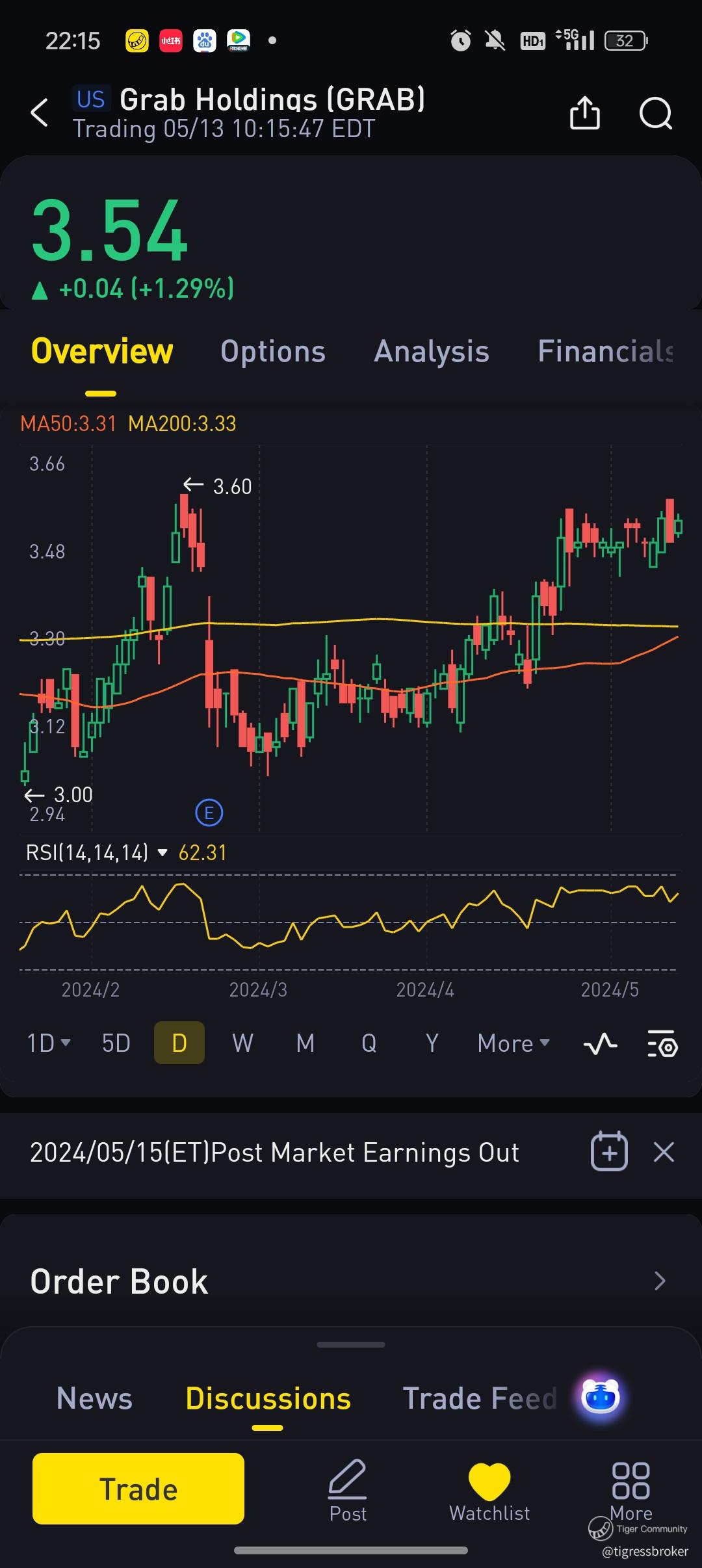Tap the back arrow icon

coord(40,112)
